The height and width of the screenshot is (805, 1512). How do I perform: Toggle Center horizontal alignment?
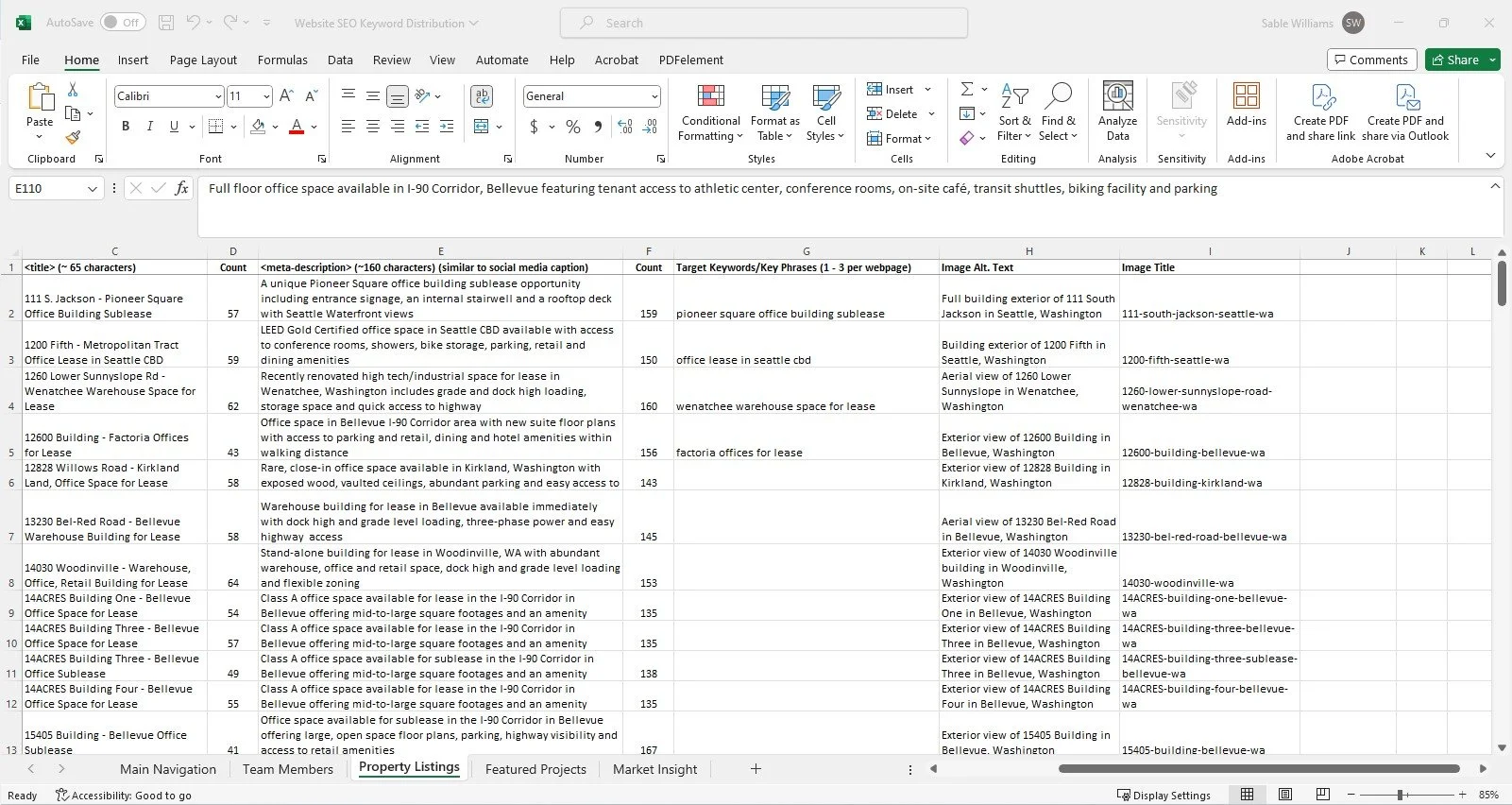click(x=373, y=126)
